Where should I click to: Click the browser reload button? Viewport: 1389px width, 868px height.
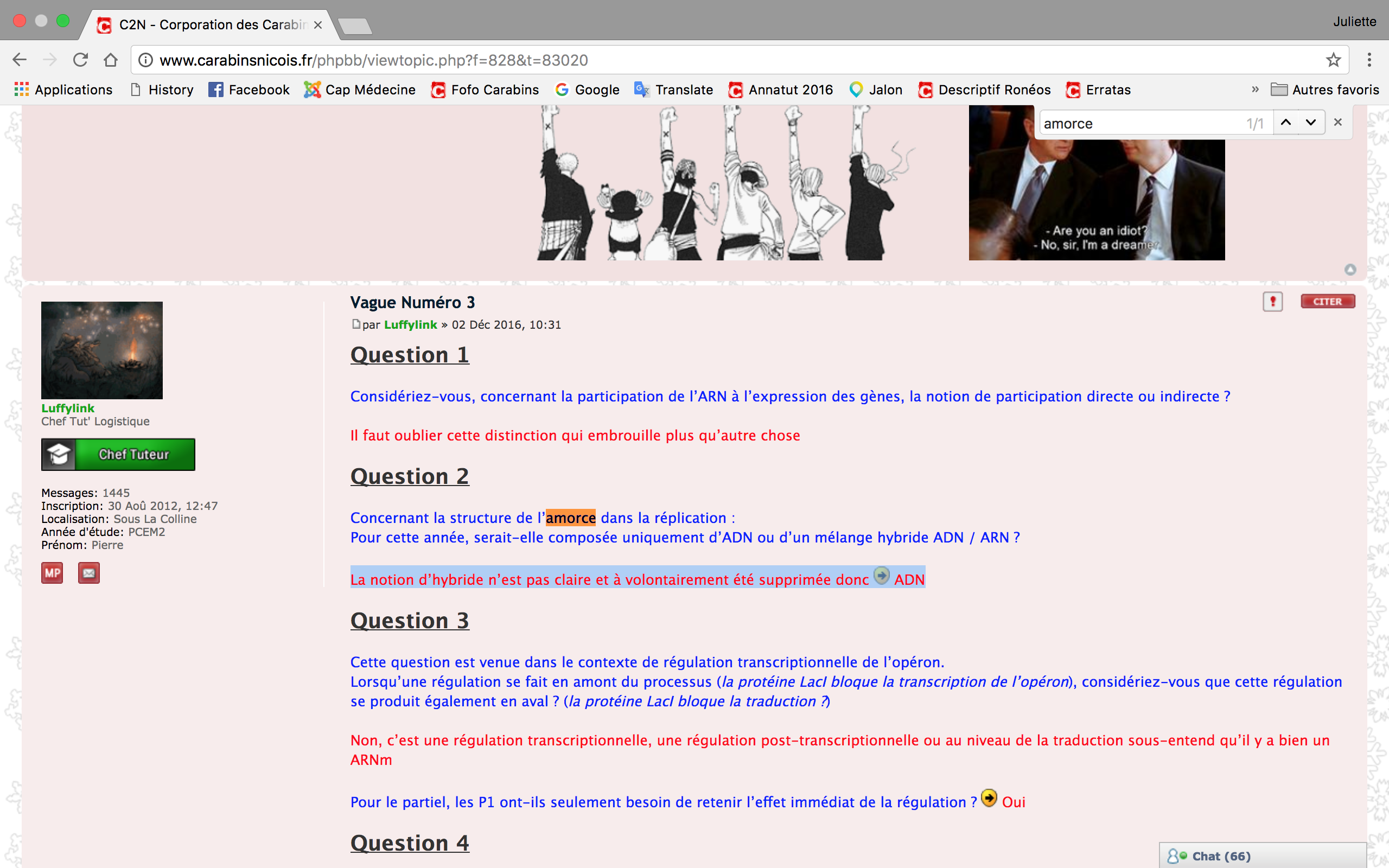pyautogui.click(x=80, y=60)
